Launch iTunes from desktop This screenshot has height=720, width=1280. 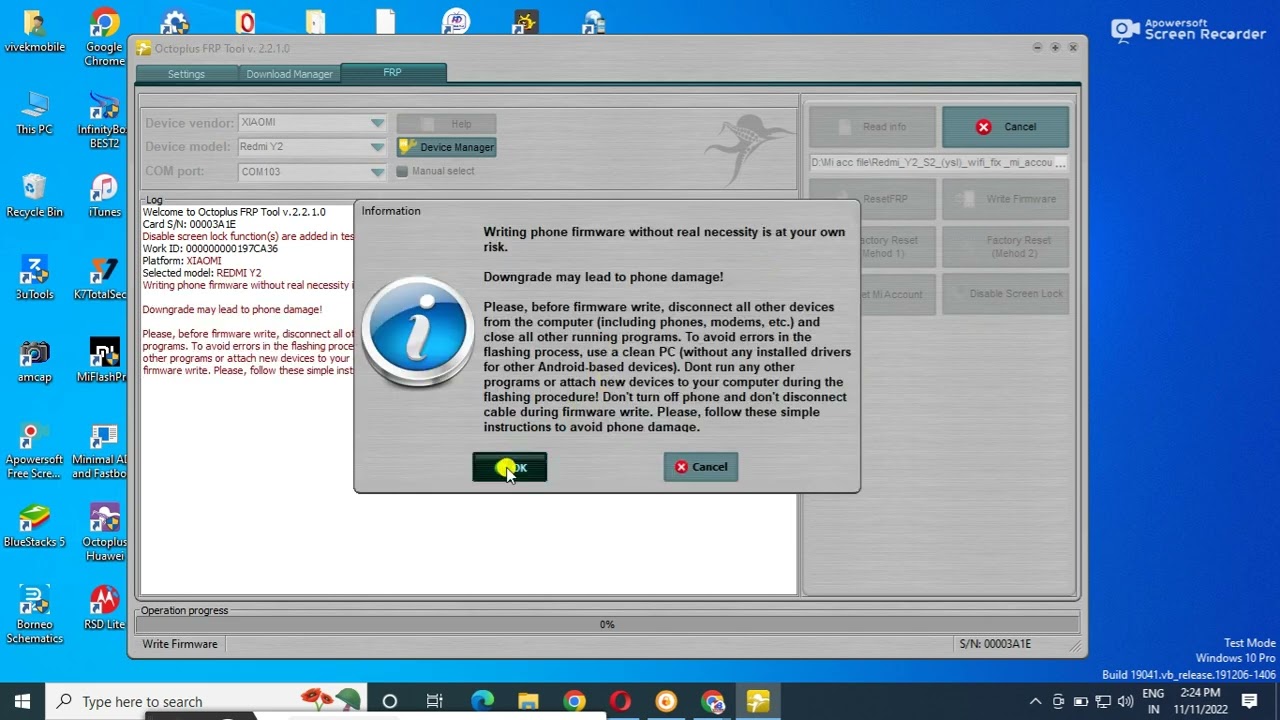tap(104, 196)
